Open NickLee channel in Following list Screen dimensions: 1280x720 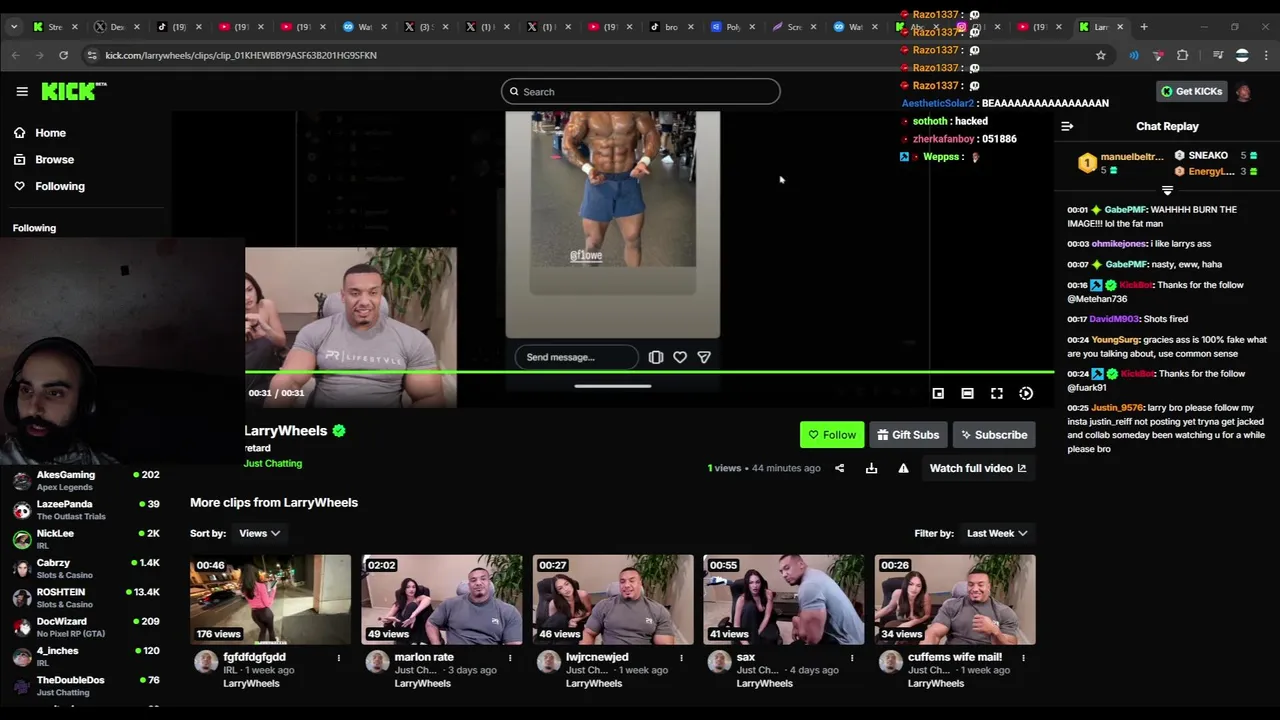coord(86,539)
